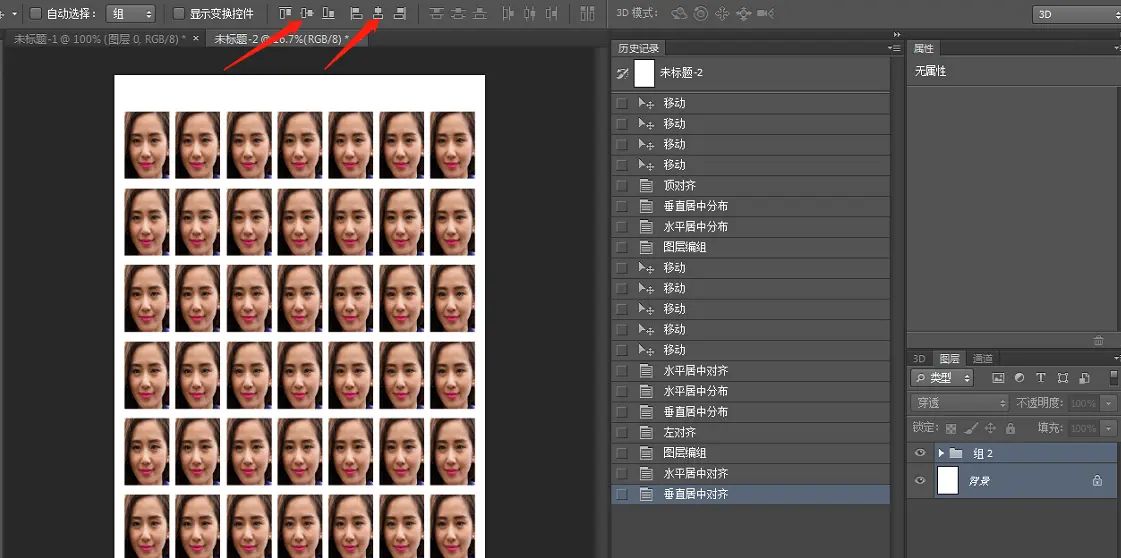Select the 图层 tab
The width and height of the screenshot is (1121, 558).
click(949, 359)
